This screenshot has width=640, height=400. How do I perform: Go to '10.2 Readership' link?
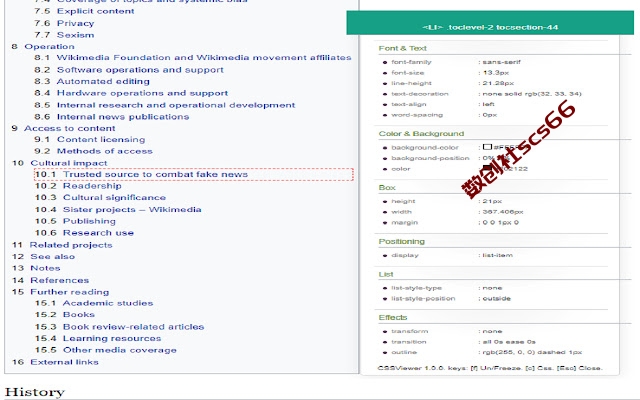(x=78, y=186)
